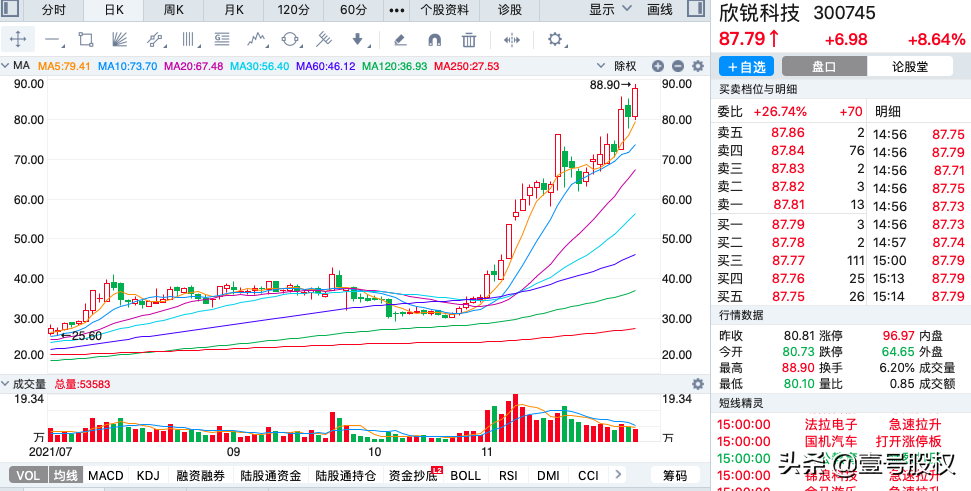The width and height of the screenshot is (971, 491).
Task: Toggle the 均线 moving average button
Action: point(65,476)
